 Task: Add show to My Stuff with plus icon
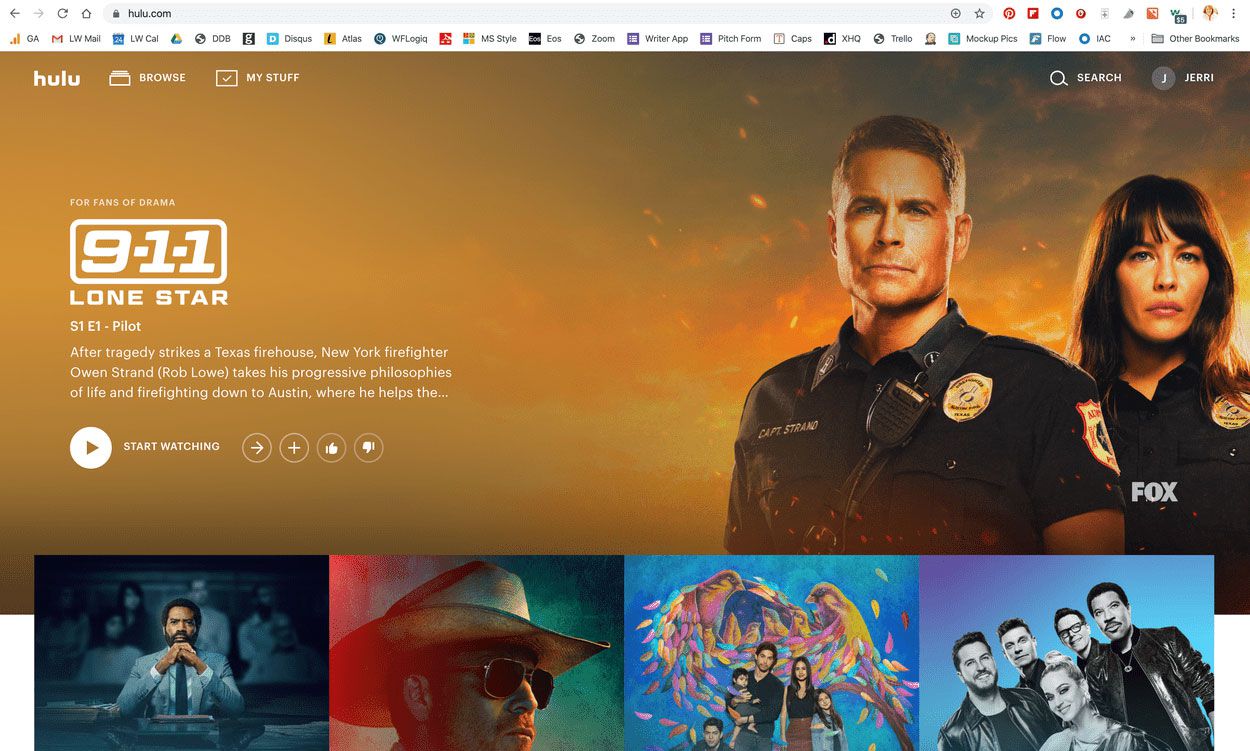[294, 448]
